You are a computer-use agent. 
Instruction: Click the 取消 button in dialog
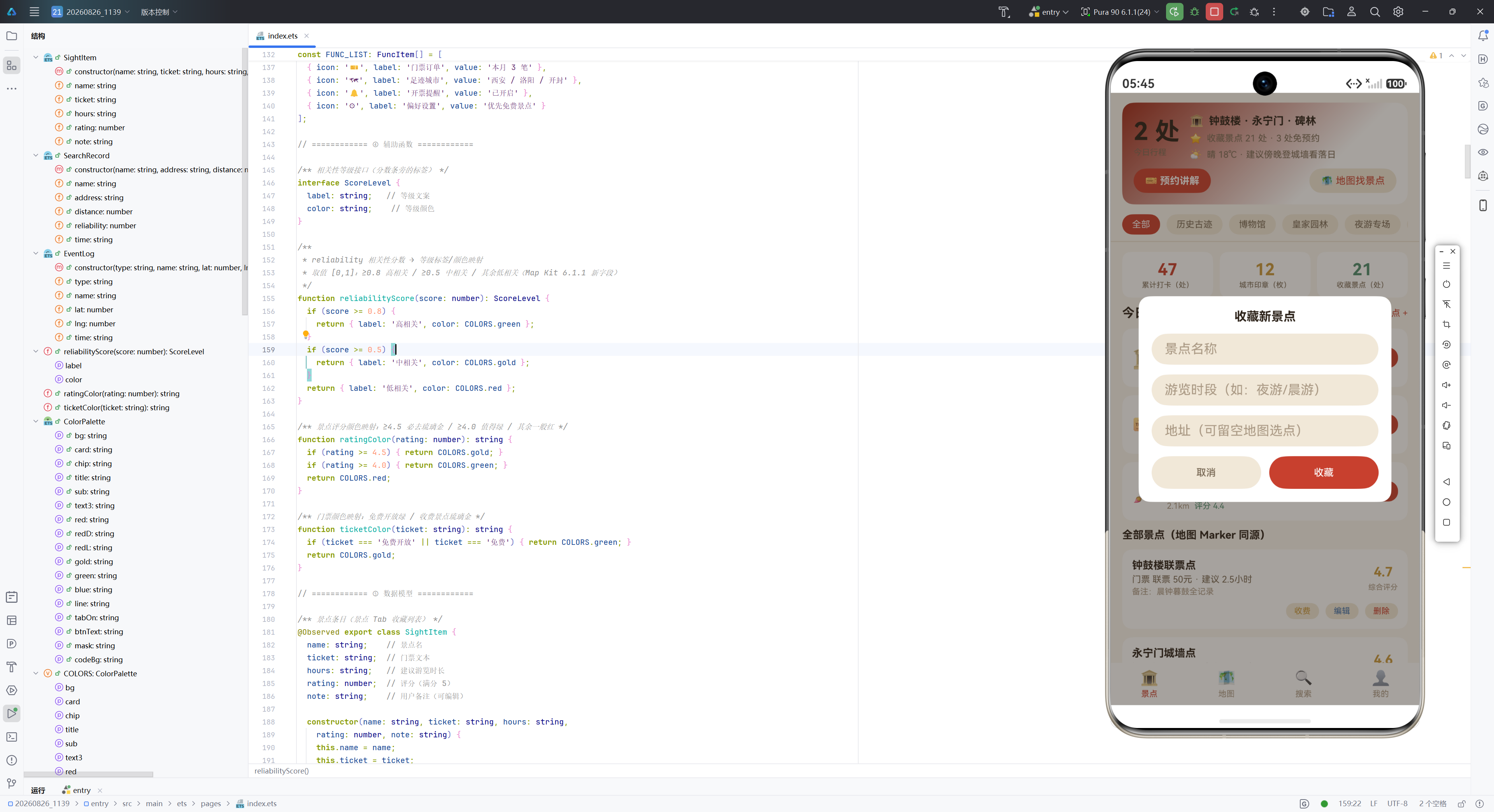1206,472
